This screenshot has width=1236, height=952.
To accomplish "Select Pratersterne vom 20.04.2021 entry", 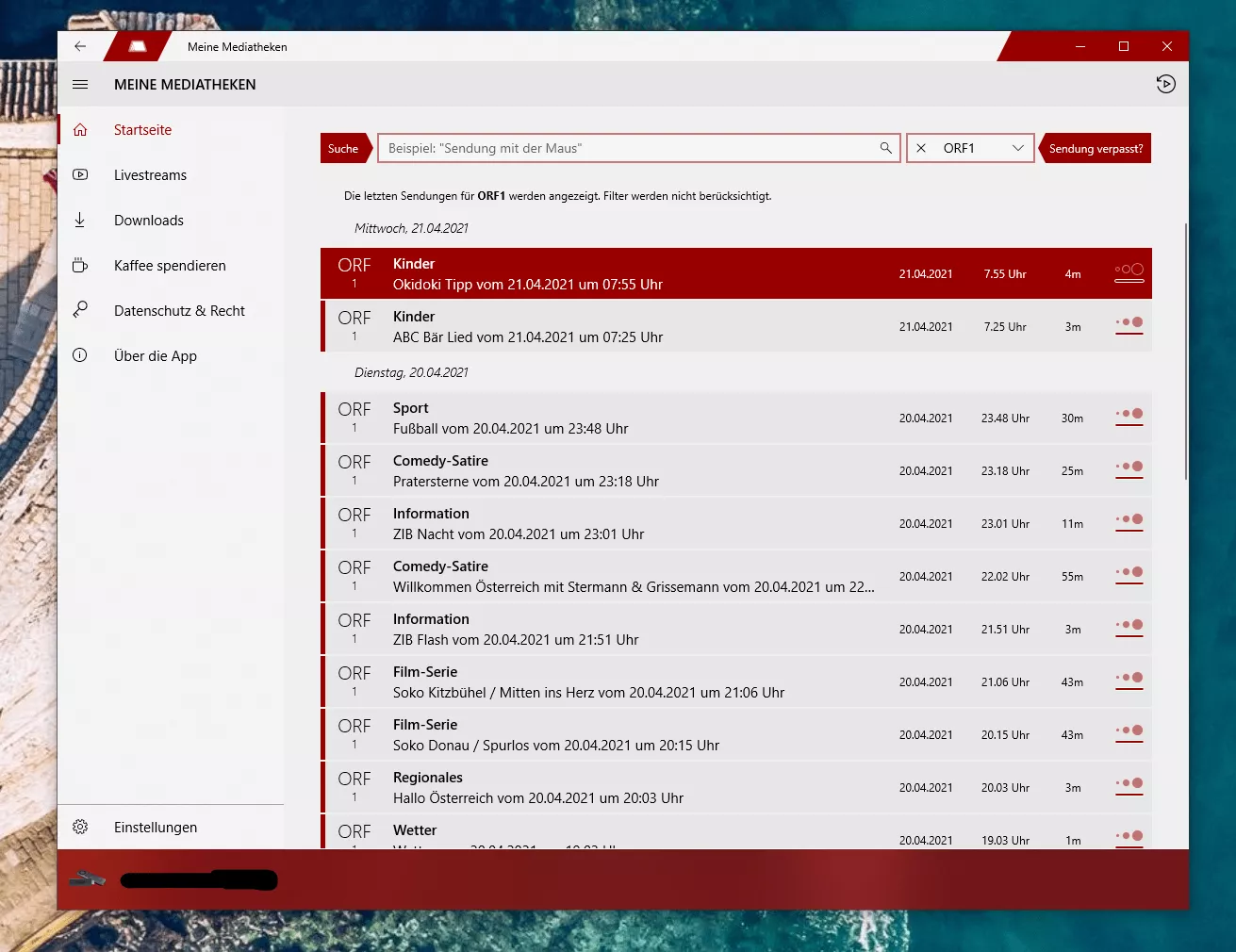I will tap(736, 470).
